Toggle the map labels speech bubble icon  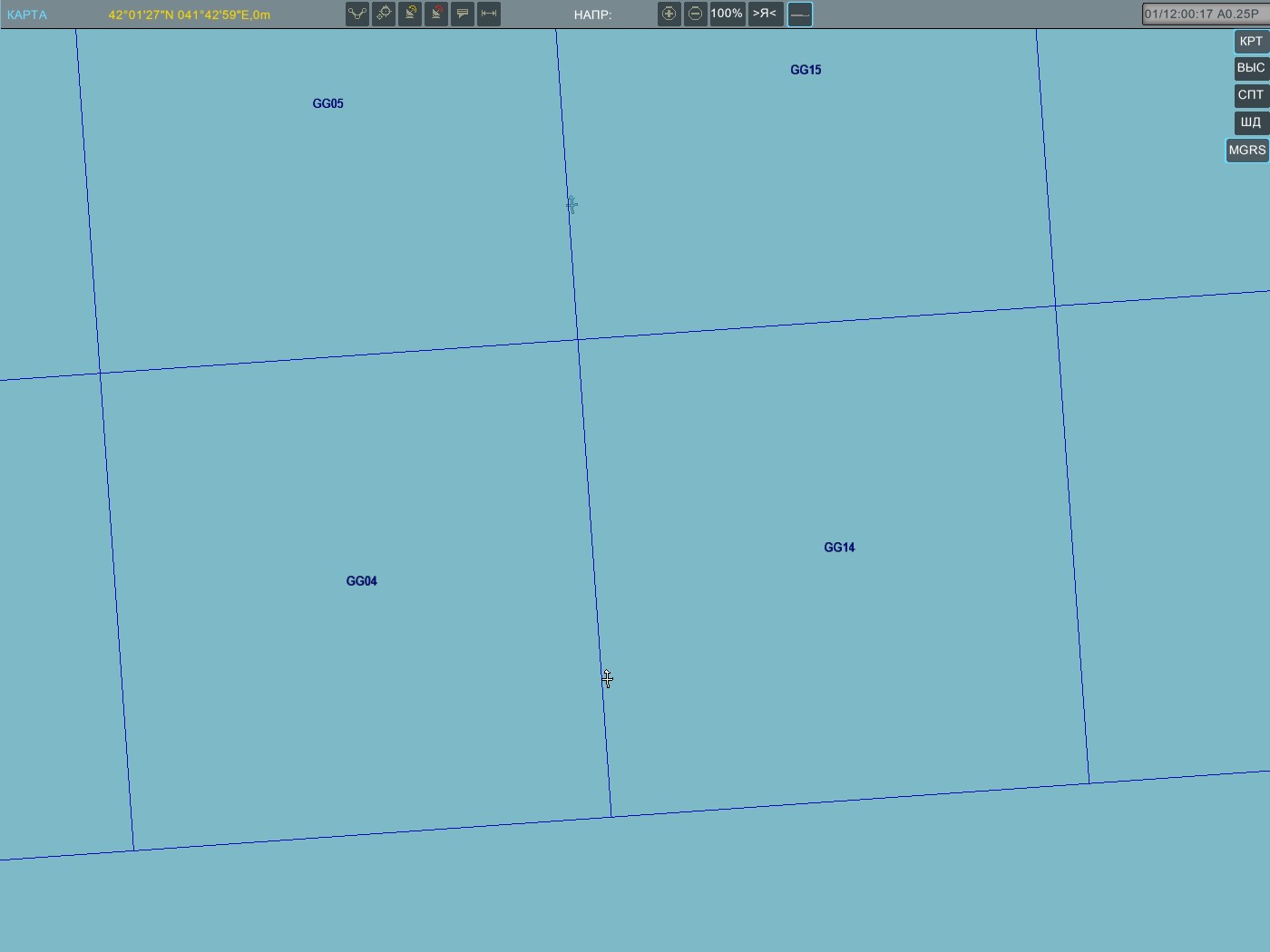click(463, 14)
